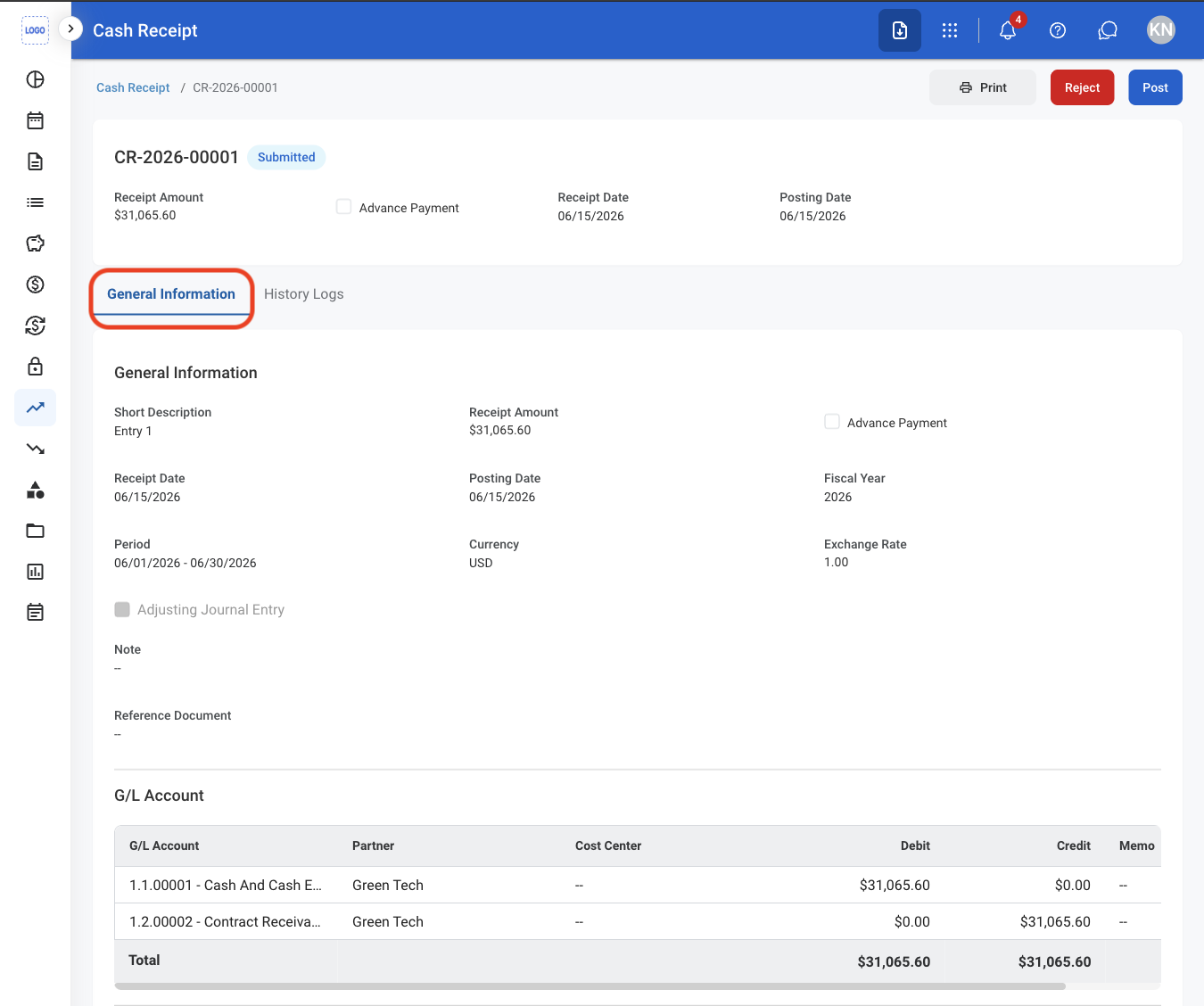Click the CR-2026-00001 breadcrumb text

(x=235, y=87)
